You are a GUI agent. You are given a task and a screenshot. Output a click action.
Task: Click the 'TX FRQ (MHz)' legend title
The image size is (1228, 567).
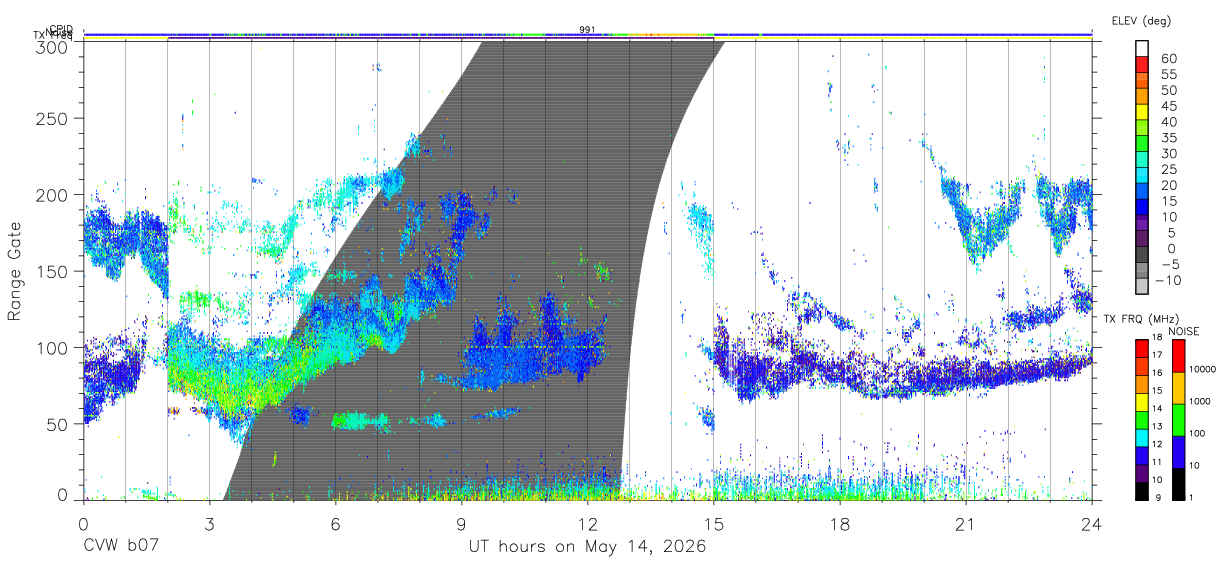coord(1140,319)
